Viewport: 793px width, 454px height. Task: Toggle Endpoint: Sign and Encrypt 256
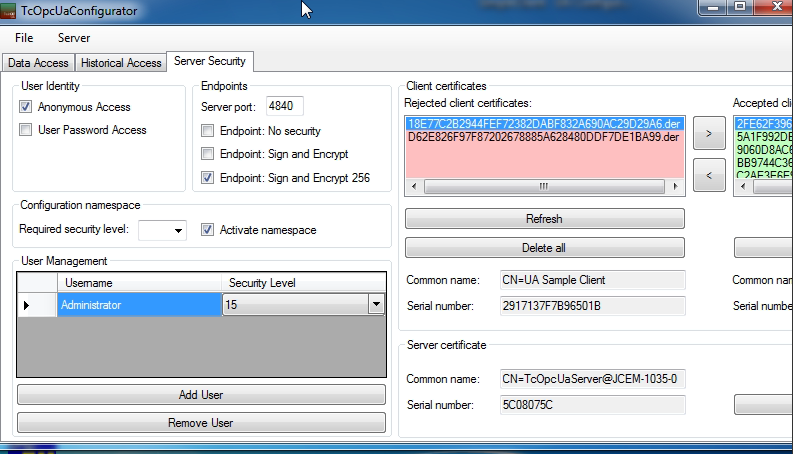coord(208,178)
